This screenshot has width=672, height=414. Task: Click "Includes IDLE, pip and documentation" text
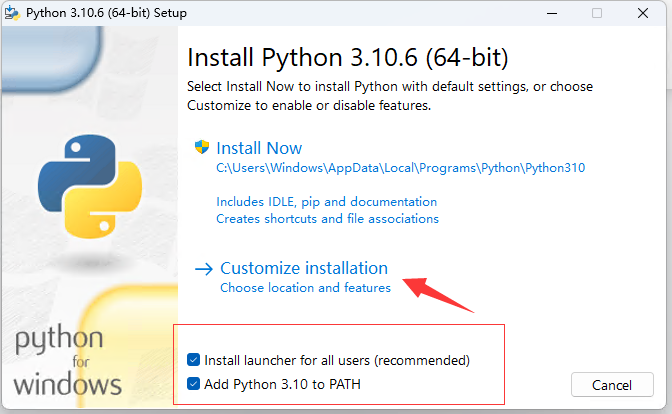[326, 202]
